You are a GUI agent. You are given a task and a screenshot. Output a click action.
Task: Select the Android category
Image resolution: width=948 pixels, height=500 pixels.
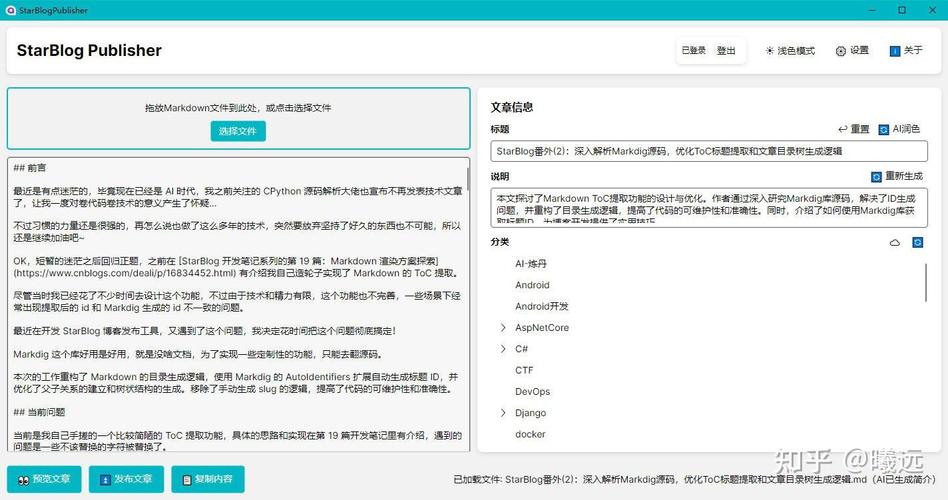click(532, 285)
